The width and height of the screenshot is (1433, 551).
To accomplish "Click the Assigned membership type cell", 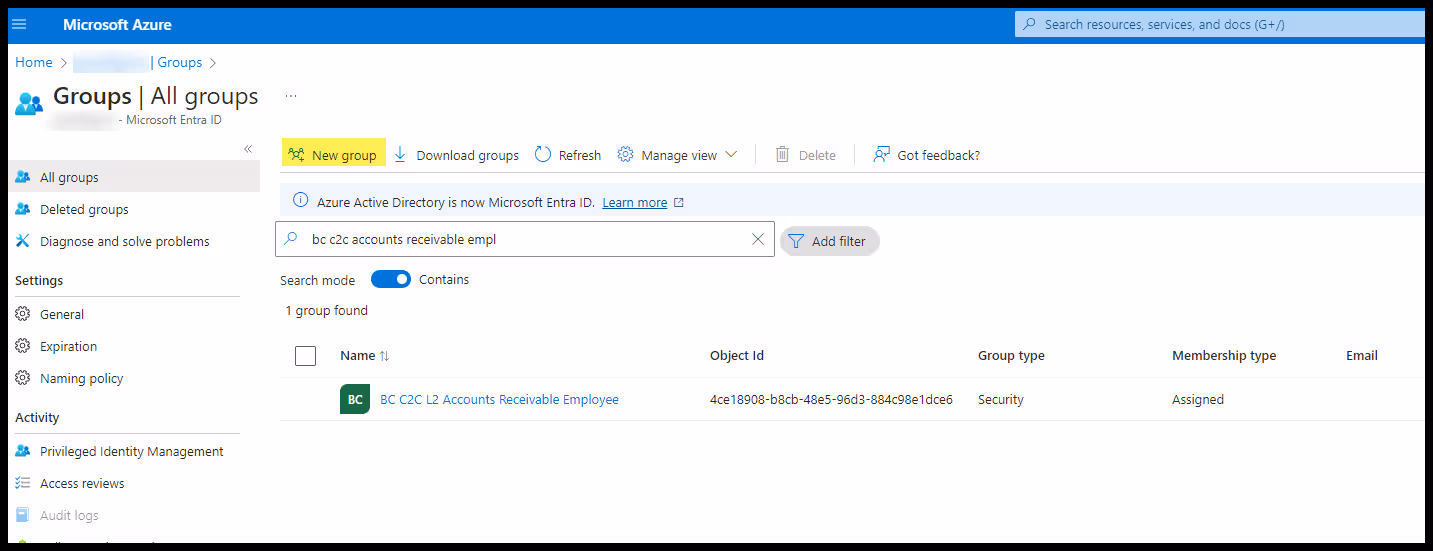I will point(1198,399).
